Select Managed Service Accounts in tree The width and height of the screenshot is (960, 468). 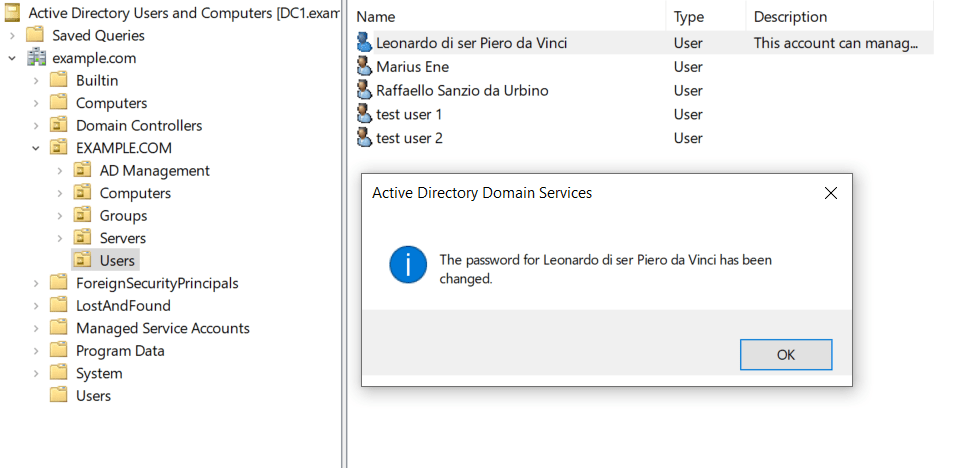(162, 328)
